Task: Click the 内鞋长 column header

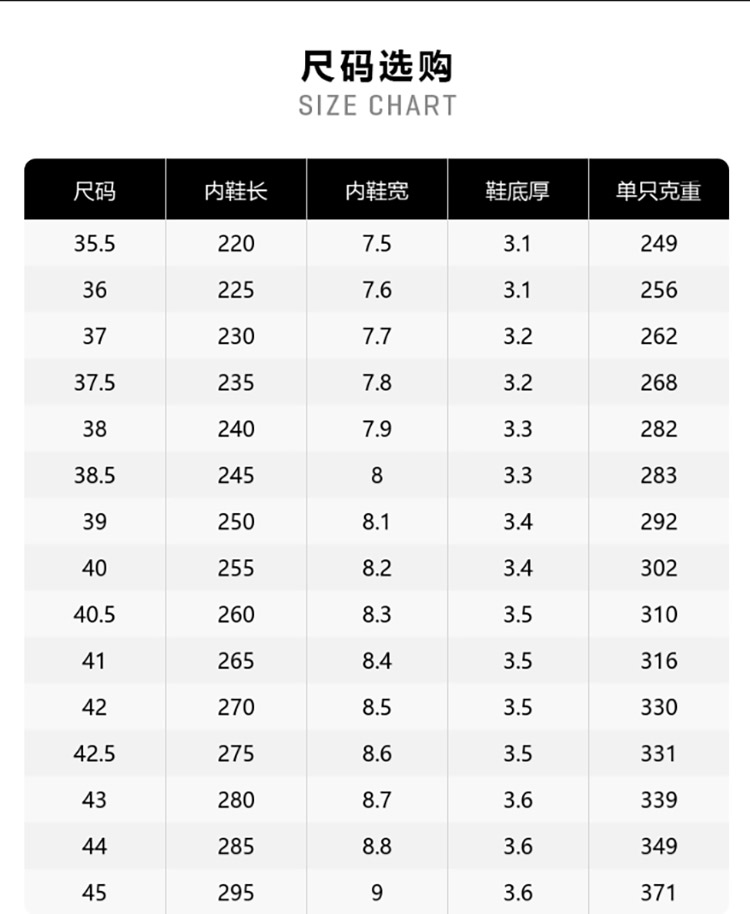Action: point(236,191)
